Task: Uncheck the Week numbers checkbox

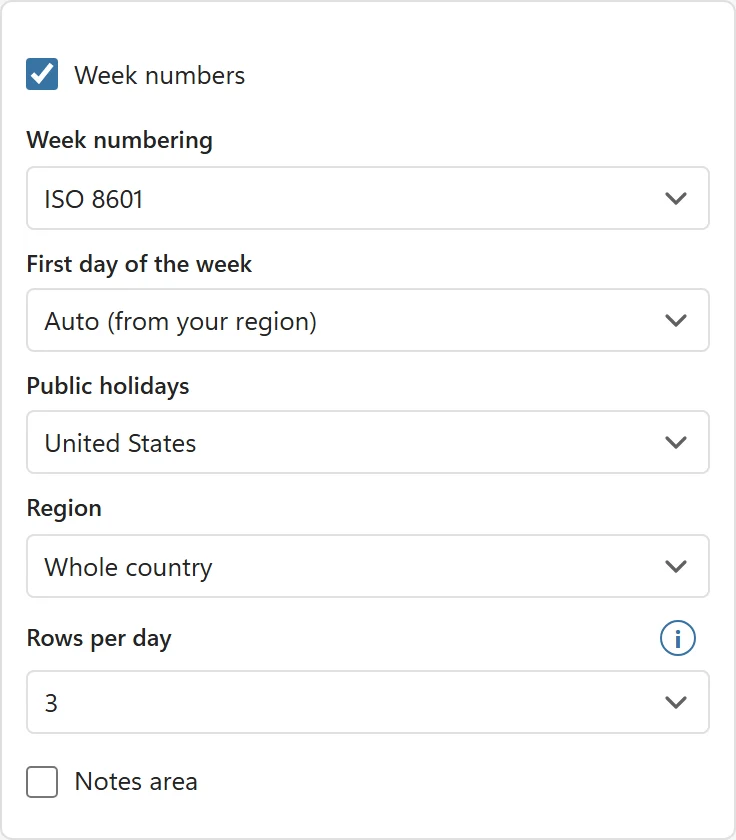Action: [x=42, y=74]
